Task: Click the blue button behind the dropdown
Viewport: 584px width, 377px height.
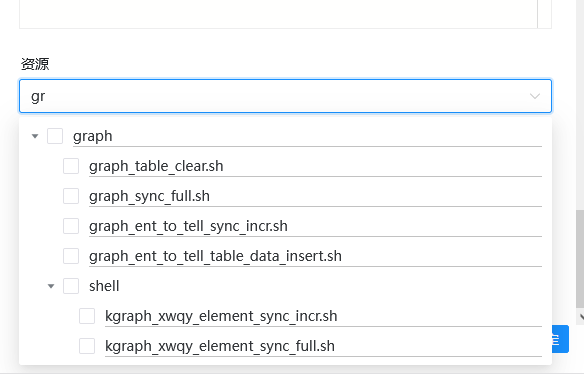Action: pos(560,339)
